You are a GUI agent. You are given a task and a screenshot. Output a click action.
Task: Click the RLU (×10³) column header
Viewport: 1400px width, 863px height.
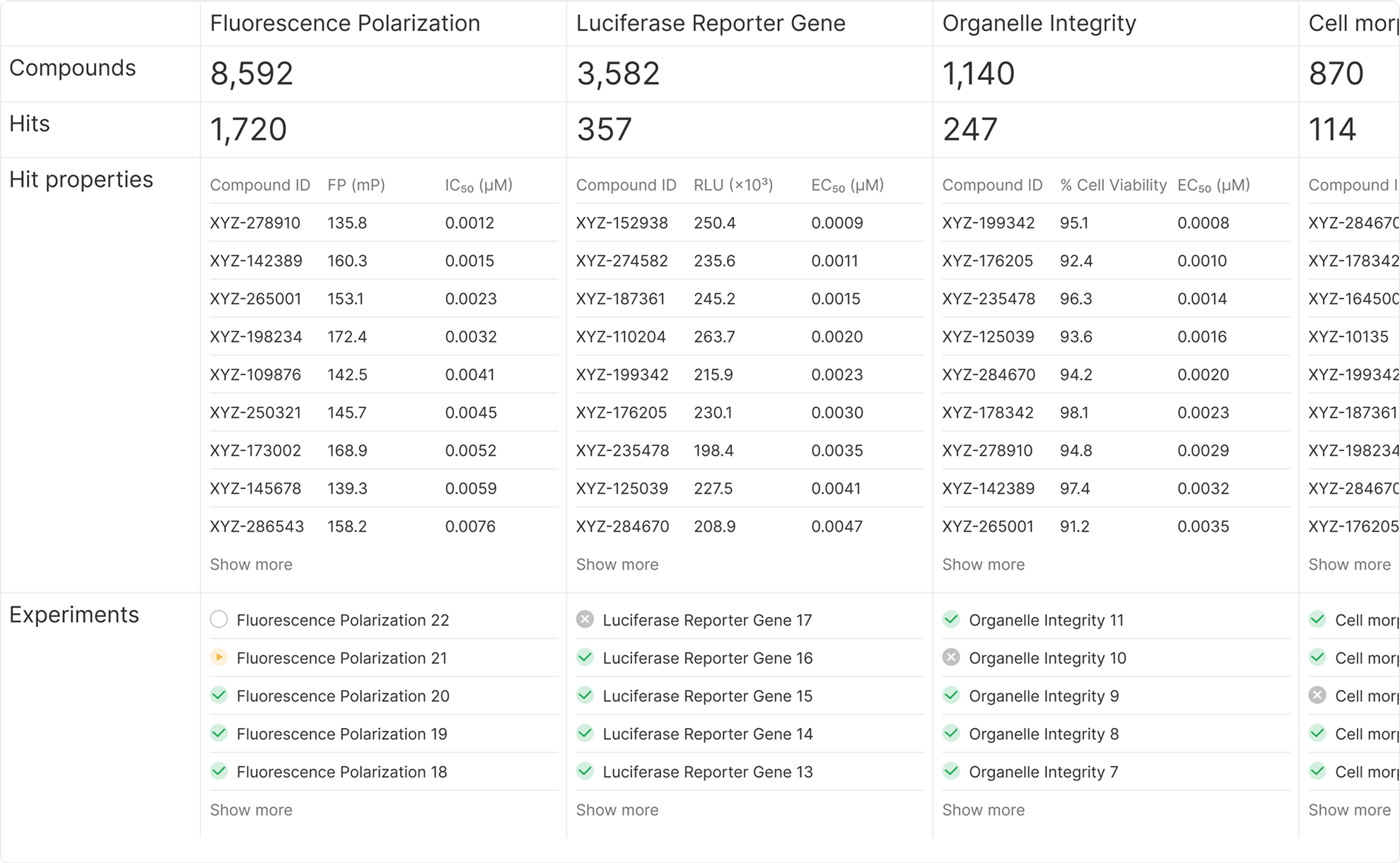pyautogui.click(x=733, y=185)
